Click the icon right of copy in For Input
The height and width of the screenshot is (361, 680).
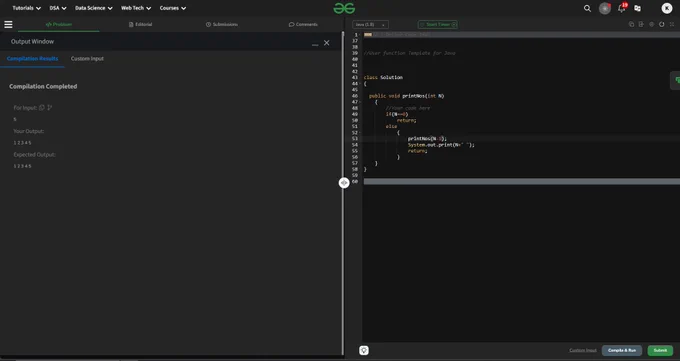tap(49, 108)
